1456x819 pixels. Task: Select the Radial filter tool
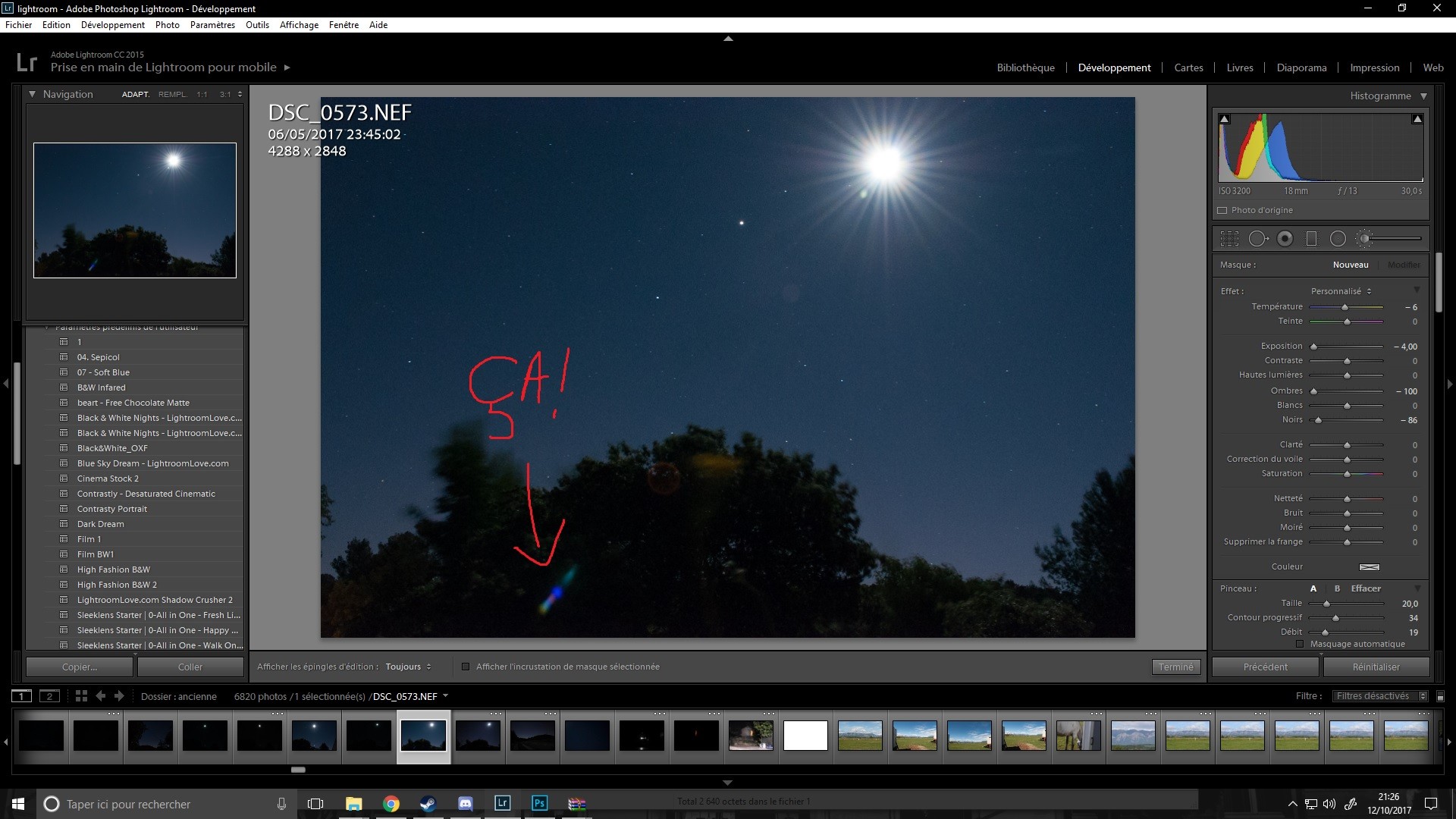(x=1338, y=239)
